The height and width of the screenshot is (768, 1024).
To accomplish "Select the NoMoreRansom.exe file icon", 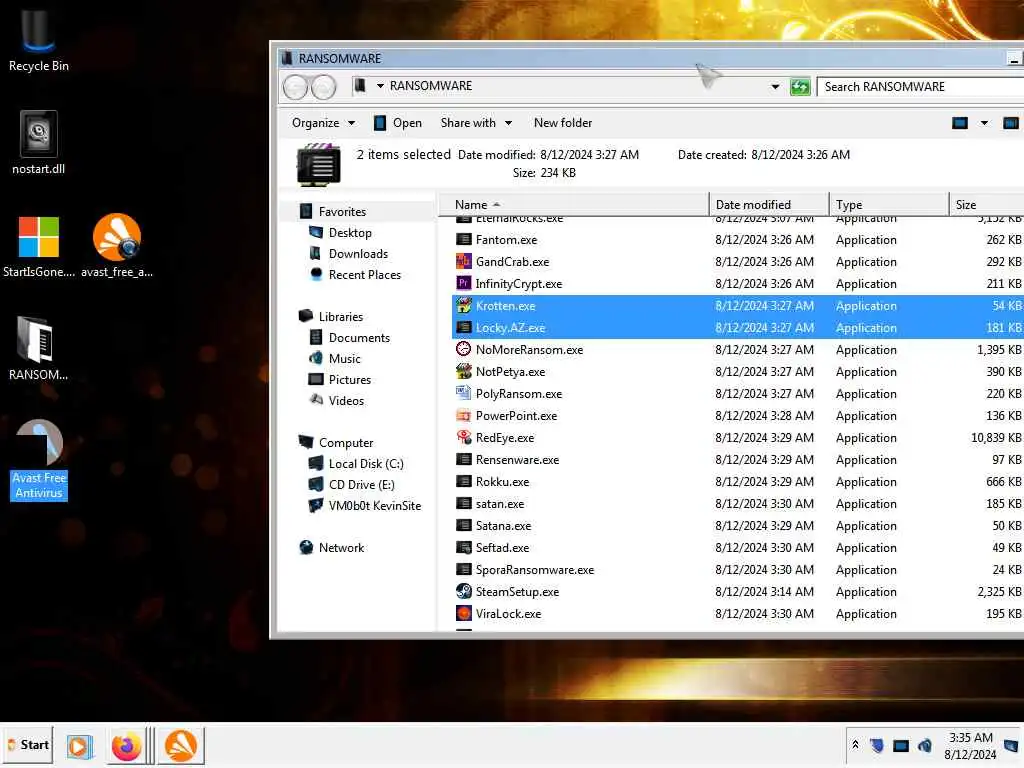I will point(464,349).
